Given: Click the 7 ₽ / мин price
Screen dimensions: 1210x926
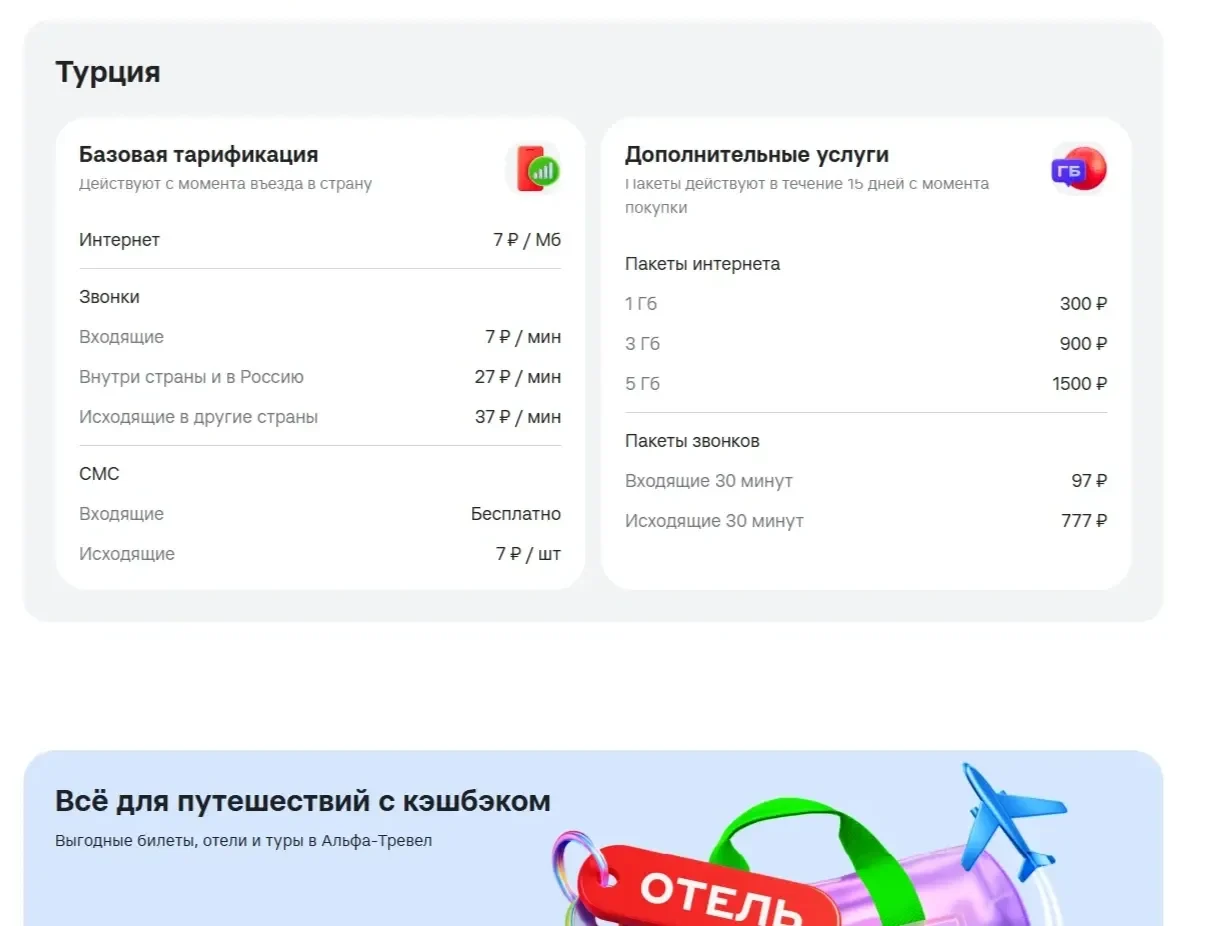Looking at the screenshot, I should [x=523, y=337].
